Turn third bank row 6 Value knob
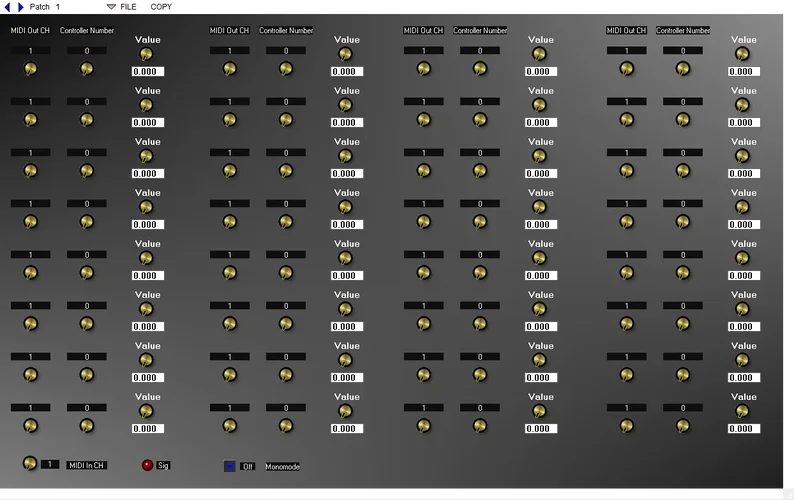794x500 pixels. 539,309
